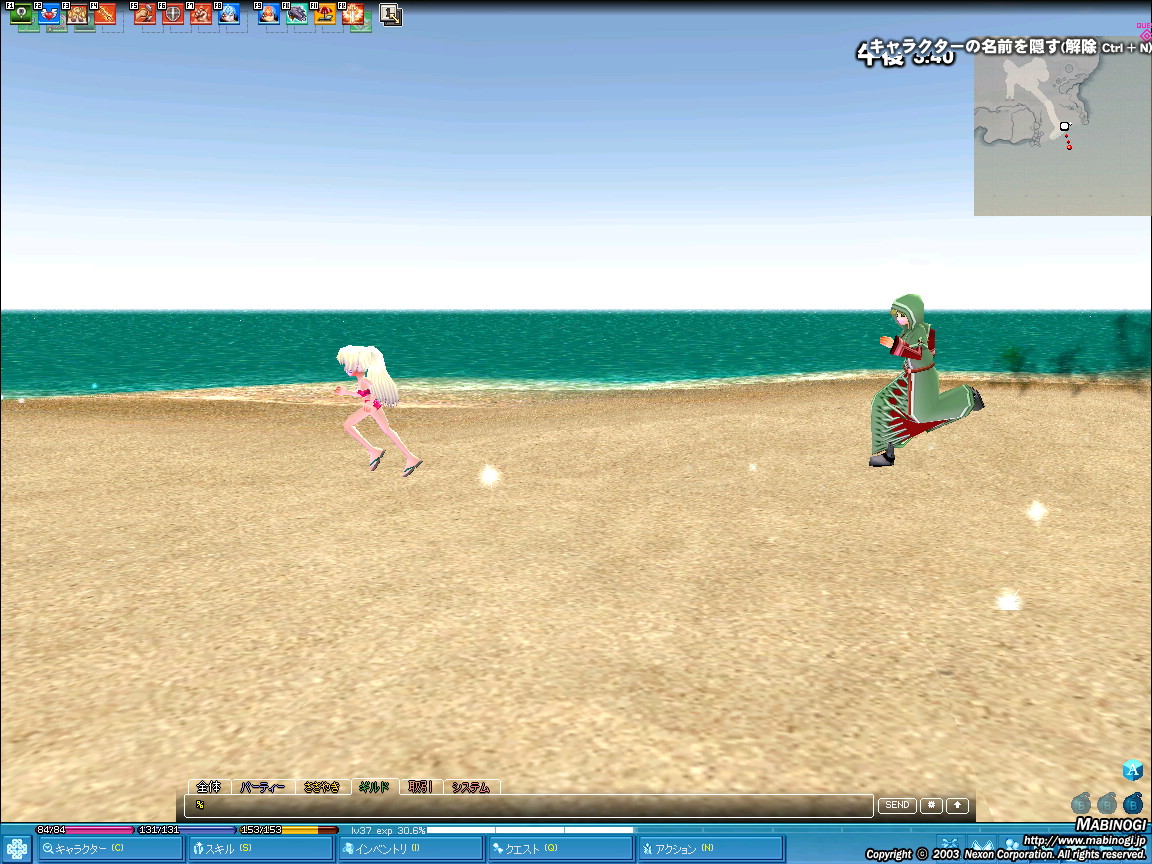Focus the chat message input field
The height and width of the screenshot is (864, 1152).
528,805
